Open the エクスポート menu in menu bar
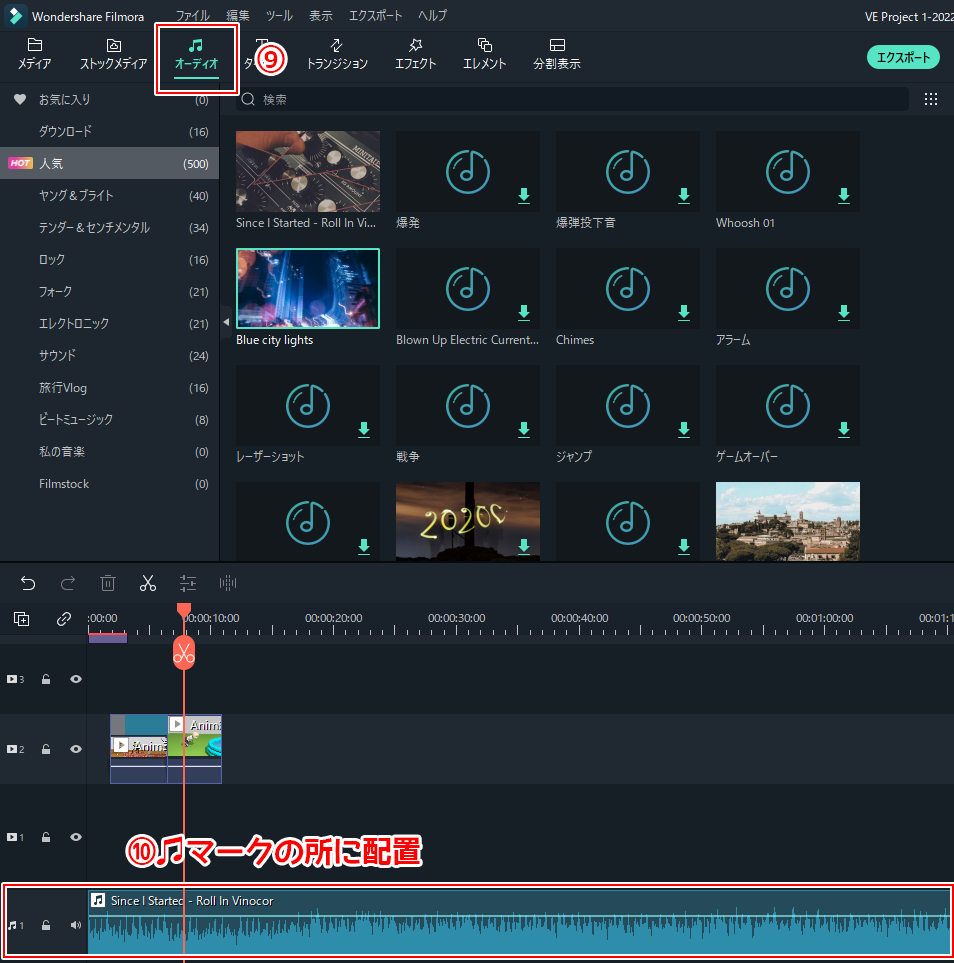954x963 pixels. 375,16
